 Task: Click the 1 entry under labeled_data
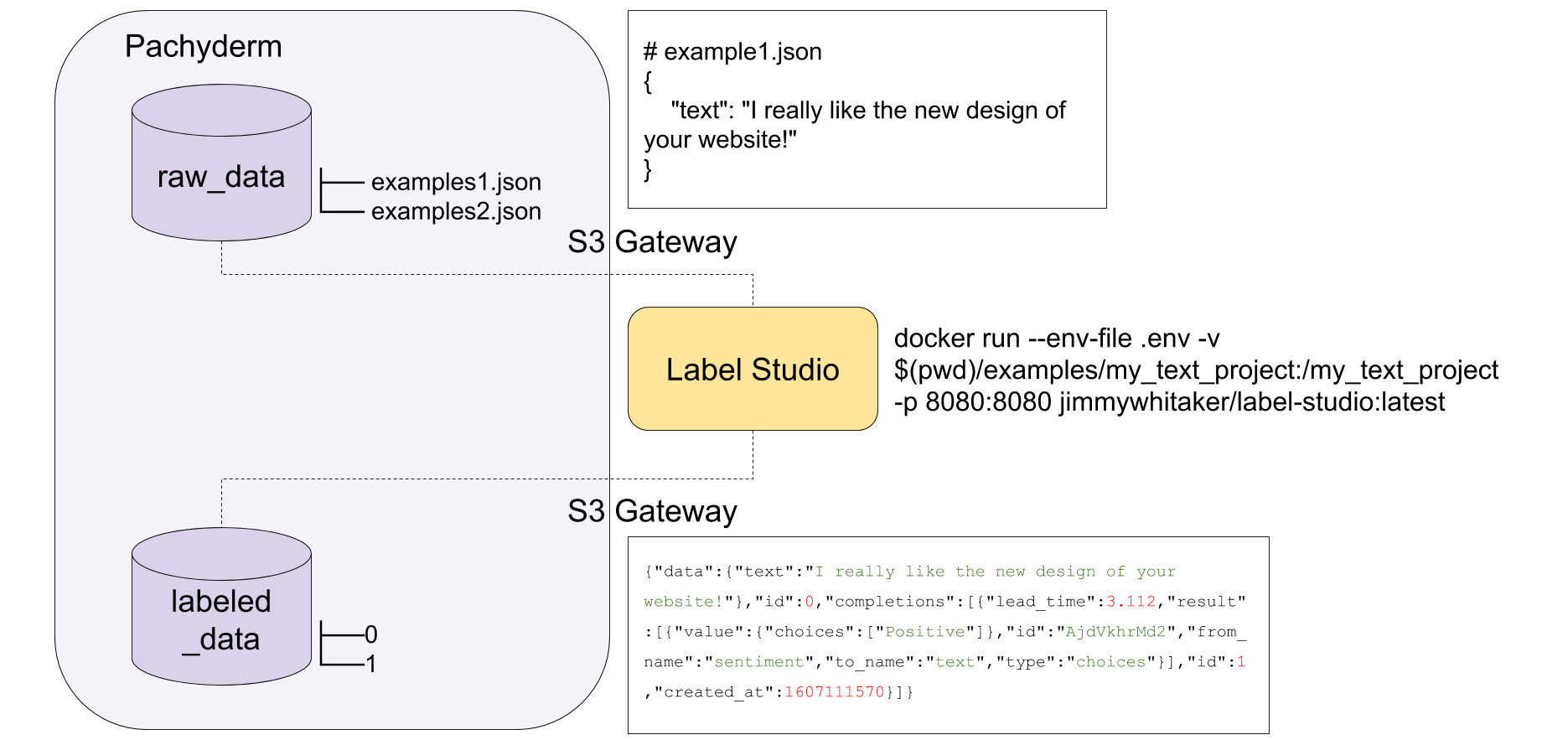pyautogui.click(x=371, y=664)
